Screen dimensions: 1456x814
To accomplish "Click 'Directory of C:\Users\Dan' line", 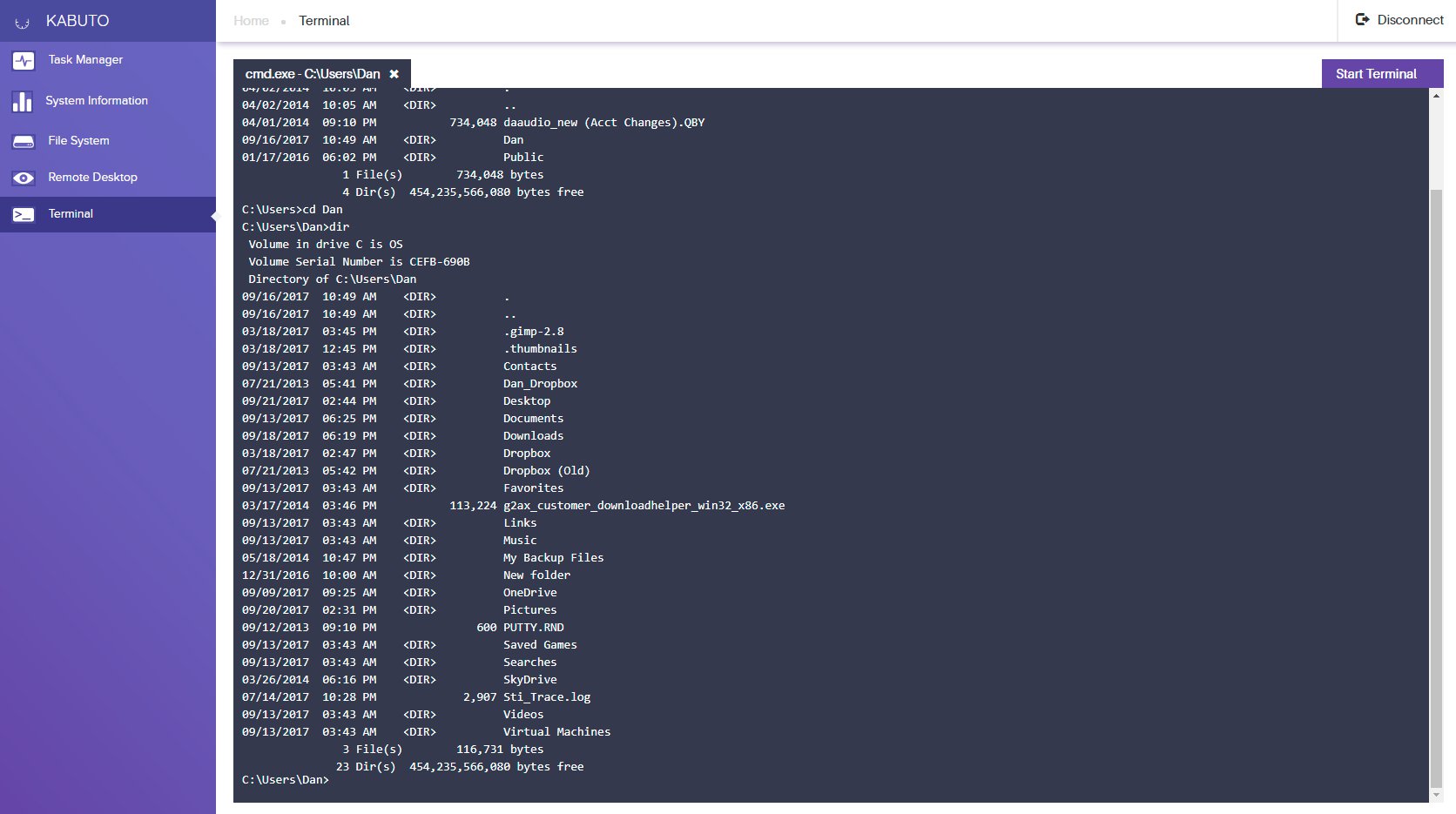I will (333, 279).
